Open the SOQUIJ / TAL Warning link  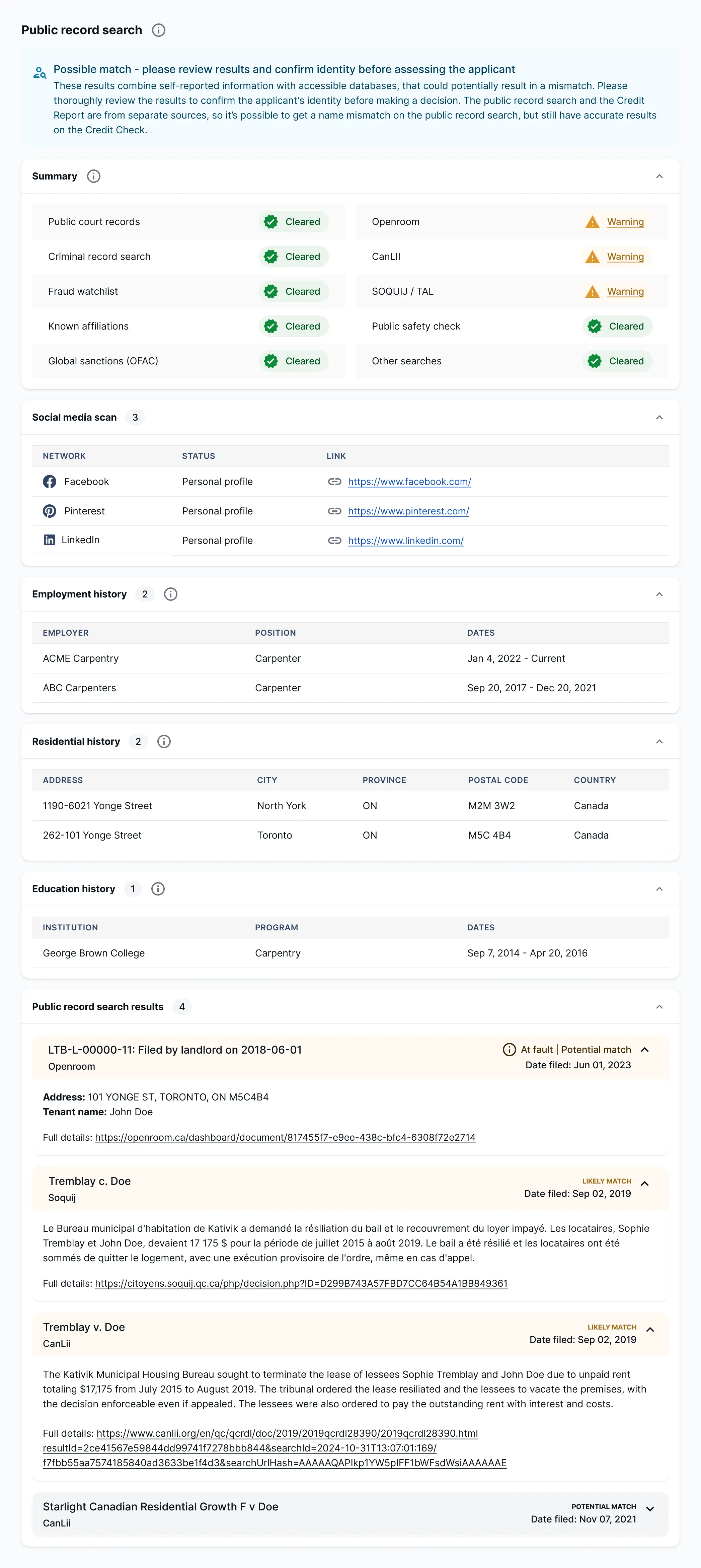[x=625, y=291]
